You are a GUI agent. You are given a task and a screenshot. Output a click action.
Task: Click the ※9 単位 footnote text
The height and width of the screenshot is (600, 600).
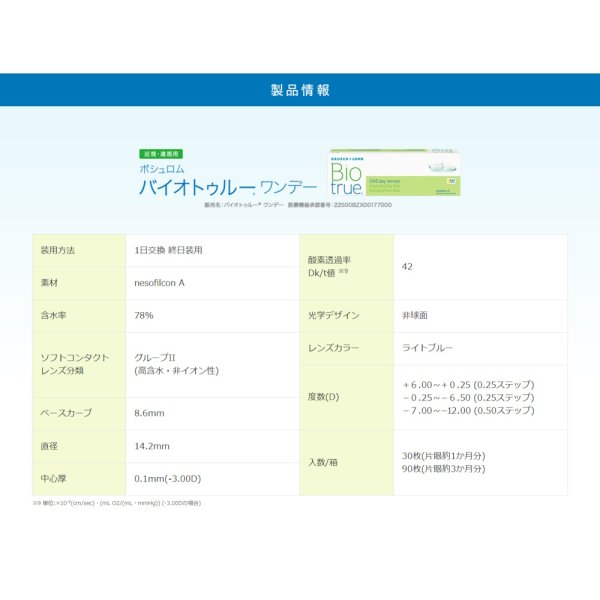pos(117,503)
